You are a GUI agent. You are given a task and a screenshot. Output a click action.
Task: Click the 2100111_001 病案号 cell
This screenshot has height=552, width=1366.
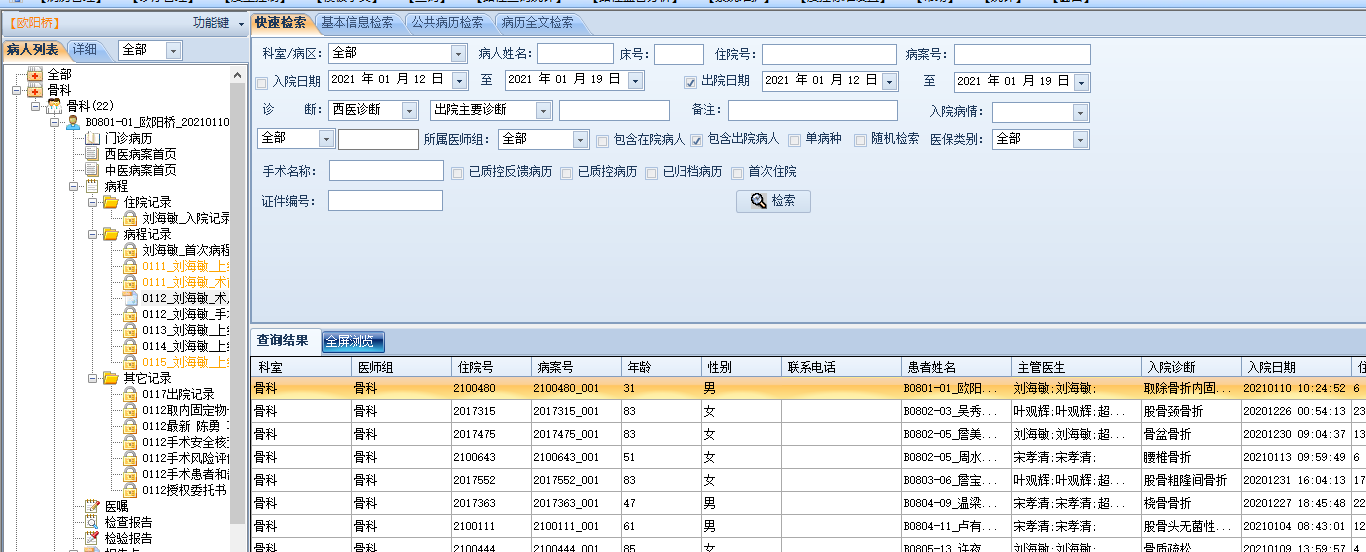click(575, 526)
